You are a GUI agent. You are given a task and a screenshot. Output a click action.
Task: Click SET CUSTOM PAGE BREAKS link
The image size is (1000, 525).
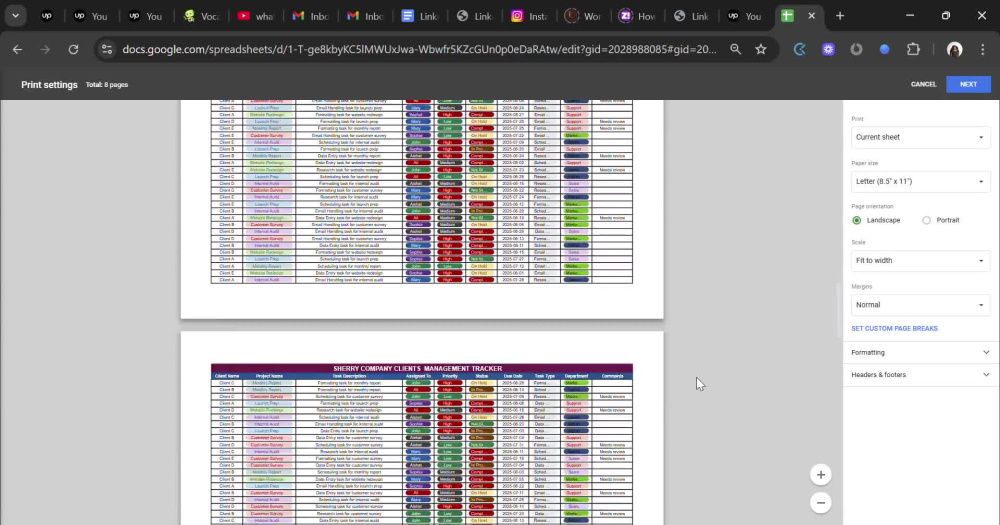pyautogui.click(x=894, y=329)
